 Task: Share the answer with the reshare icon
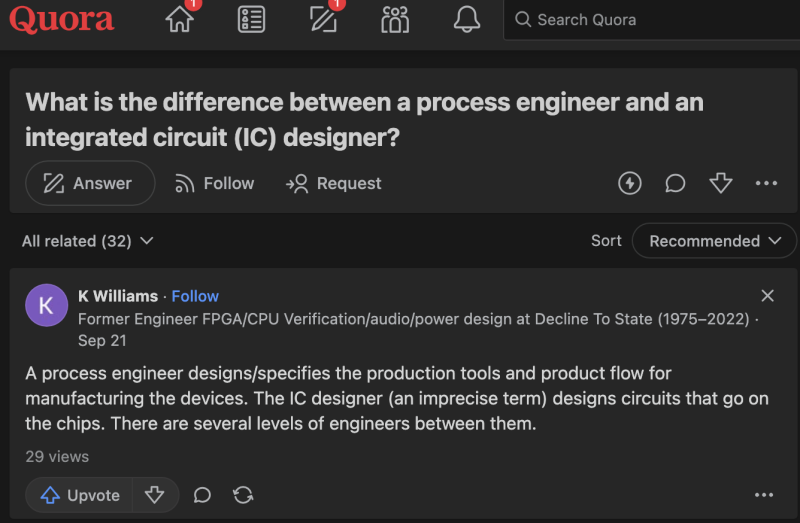point(243,495)
